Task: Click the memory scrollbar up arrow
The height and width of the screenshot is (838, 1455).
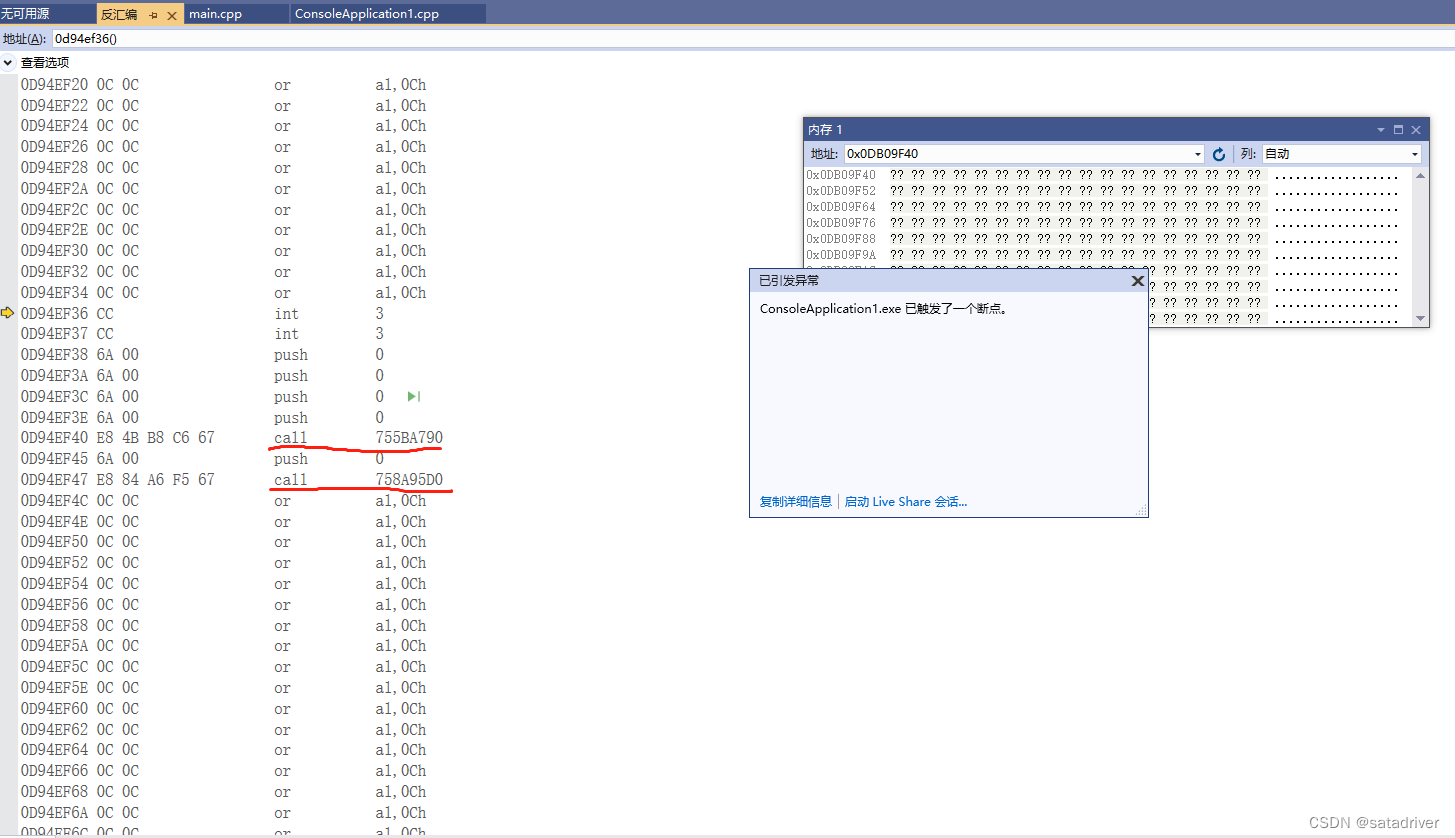Action: [x=1421, y=175]
